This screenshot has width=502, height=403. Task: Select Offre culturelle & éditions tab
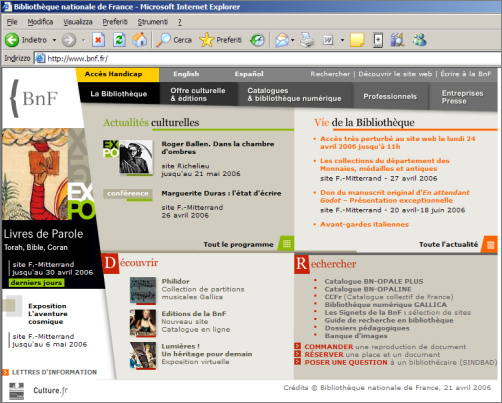(x=198, y=94)
